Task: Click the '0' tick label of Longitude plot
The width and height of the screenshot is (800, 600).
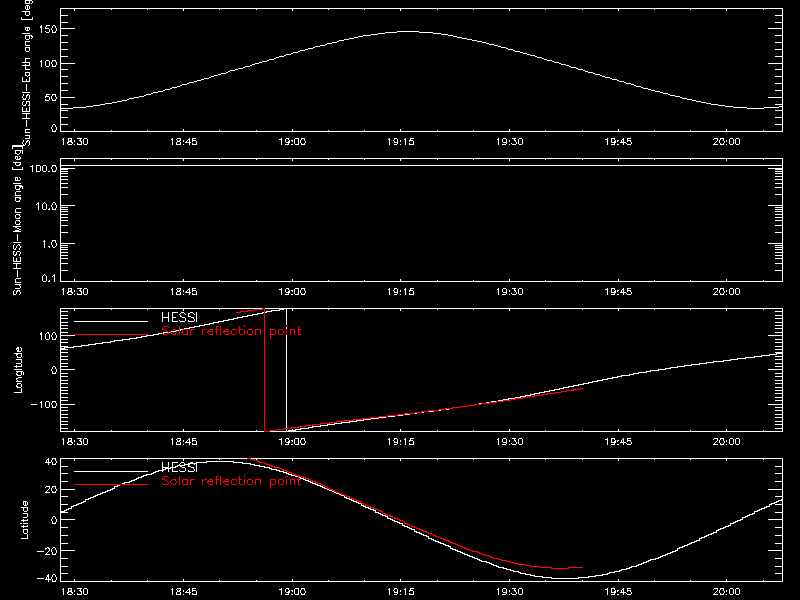Action: tap(54, 370)
